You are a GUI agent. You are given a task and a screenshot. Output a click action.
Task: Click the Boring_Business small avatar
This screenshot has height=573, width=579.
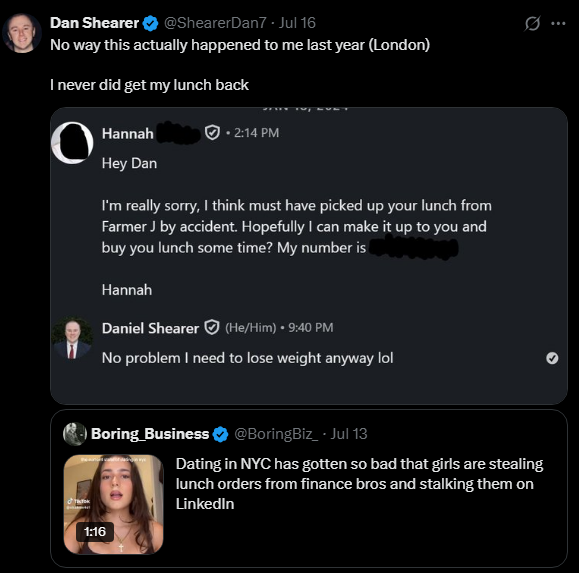pyautogui.click(x=75, y=434)
